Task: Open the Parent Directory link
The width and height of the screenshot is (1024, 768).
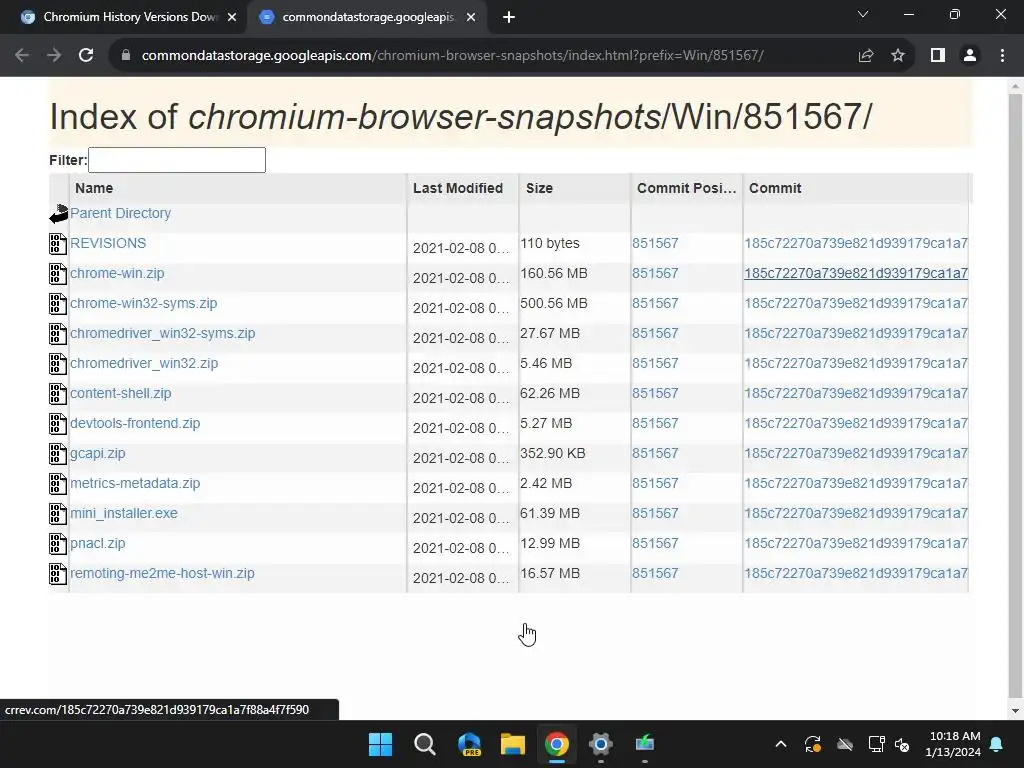Action: (120, 214)
